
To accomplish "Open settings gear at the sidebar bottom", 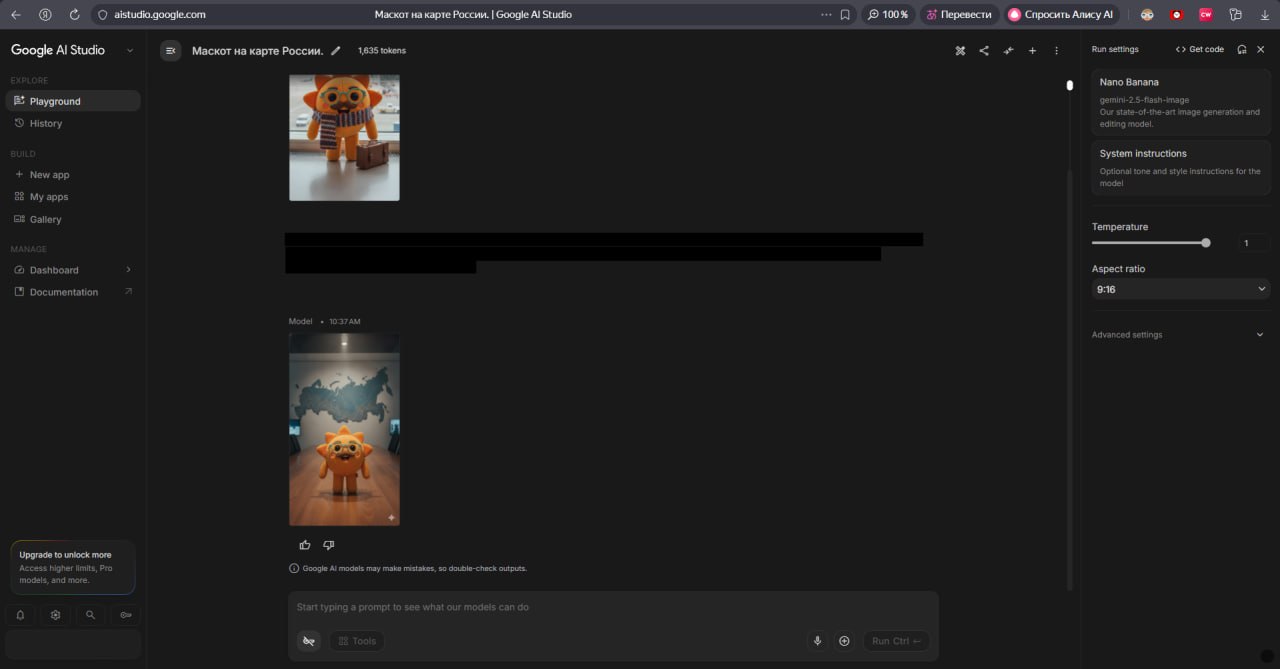I will point(55,615).
